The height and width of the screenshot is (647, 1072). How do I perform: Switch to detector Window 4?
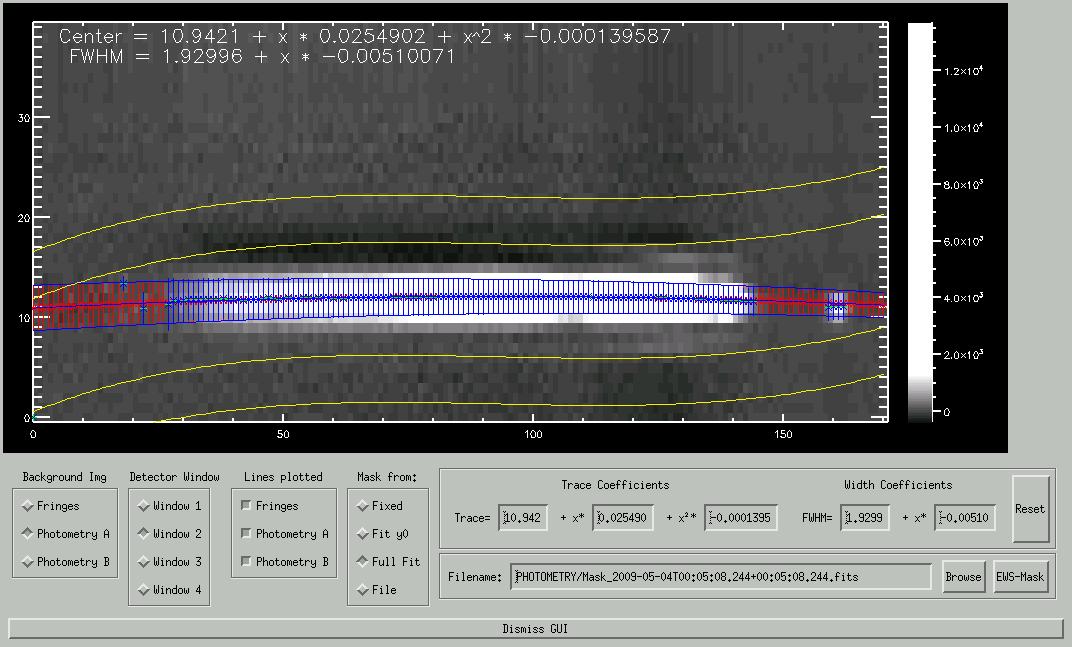click(x=144, y=590)
